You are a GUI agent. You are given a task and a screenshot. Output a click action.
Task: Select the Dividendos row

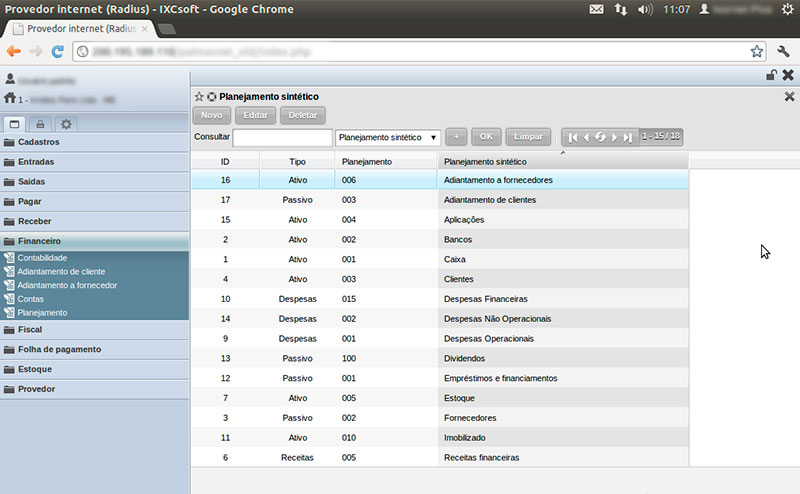click(x=440, y=358)
